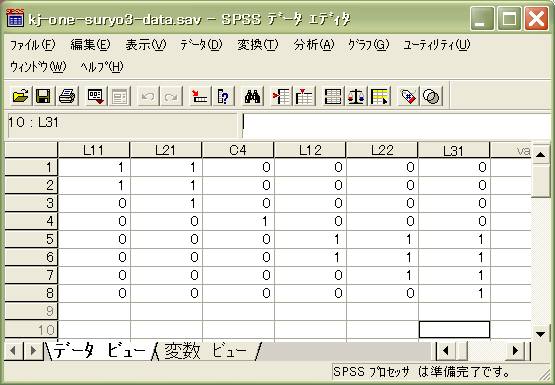Open the グラフ(G) menu
This screenshot has width=555, height=385.
click(368, 45)
